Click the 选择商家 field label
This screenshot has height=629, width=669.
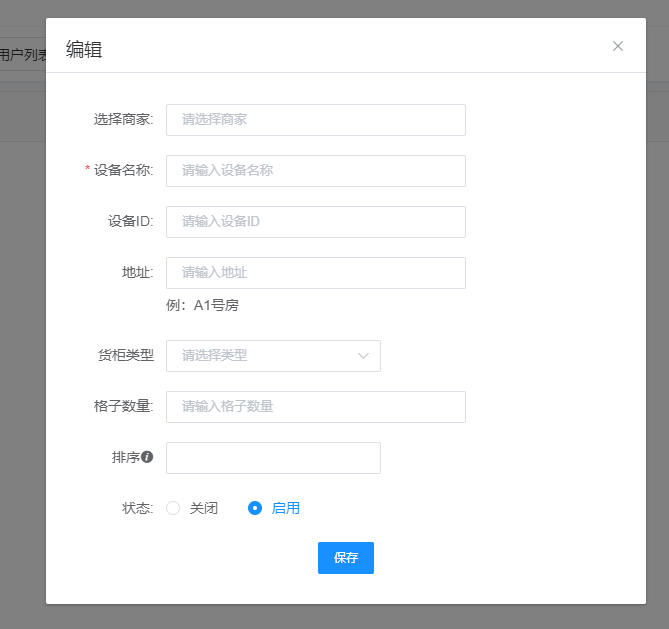pos(123,120)
